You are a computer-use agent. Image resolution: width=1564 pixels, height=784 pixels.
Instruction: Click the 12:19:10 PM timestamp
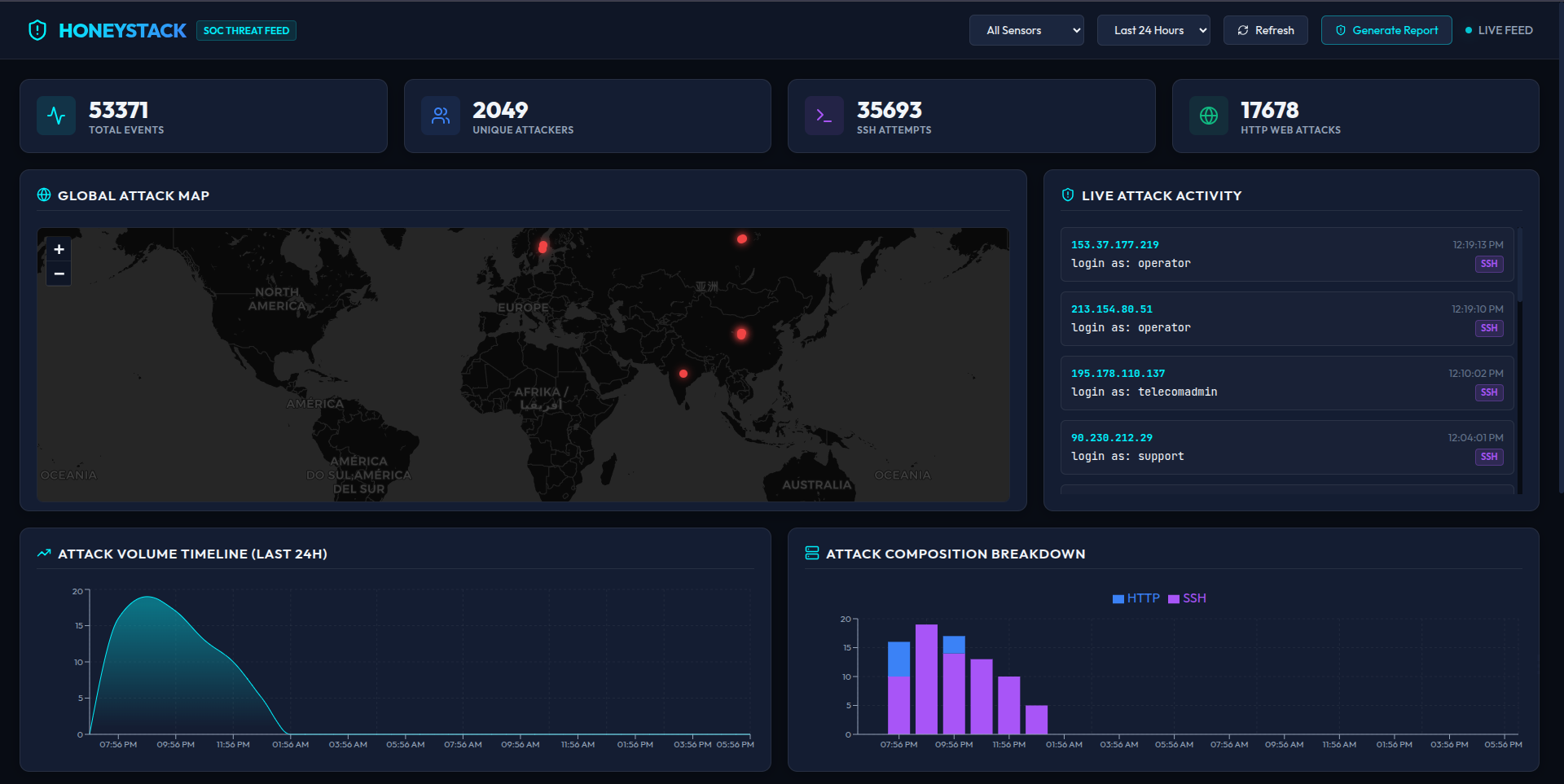tap(1478, 309)
